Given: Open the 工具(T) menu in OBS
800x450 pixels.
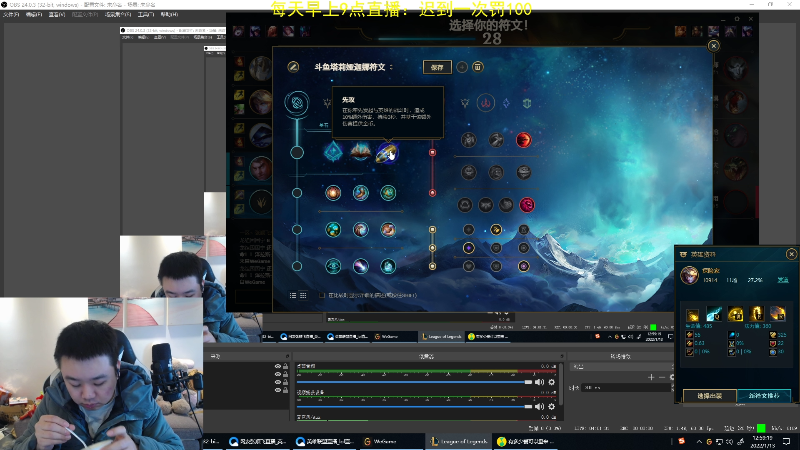Looking at the screenshot, I should 146,14.
